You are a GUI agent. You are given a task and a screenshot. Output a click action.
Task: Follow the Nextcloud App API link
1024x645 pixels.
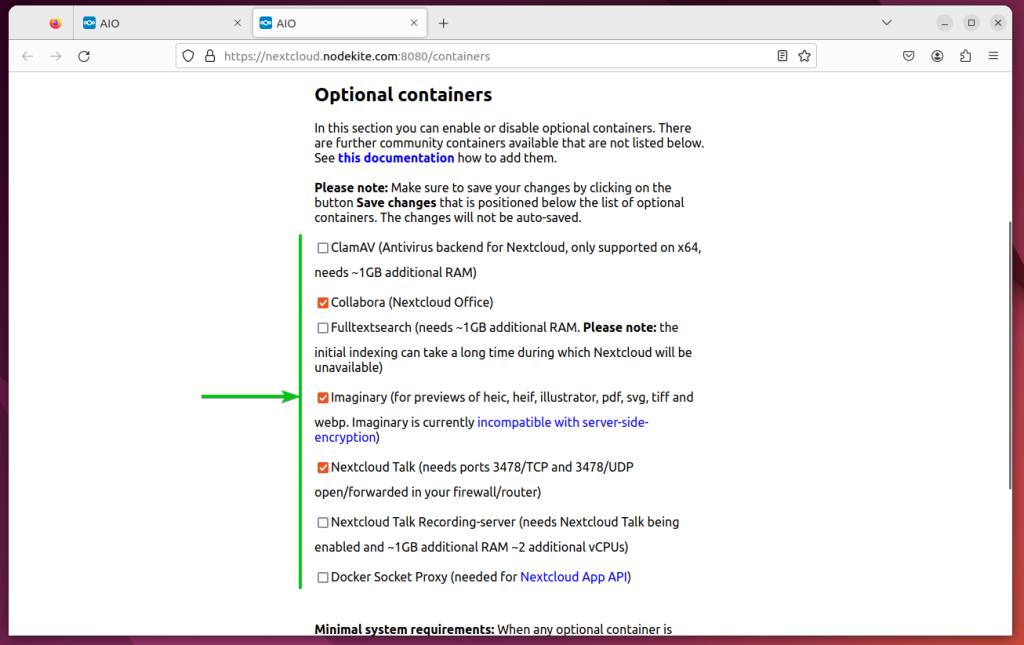pos(574,577)
